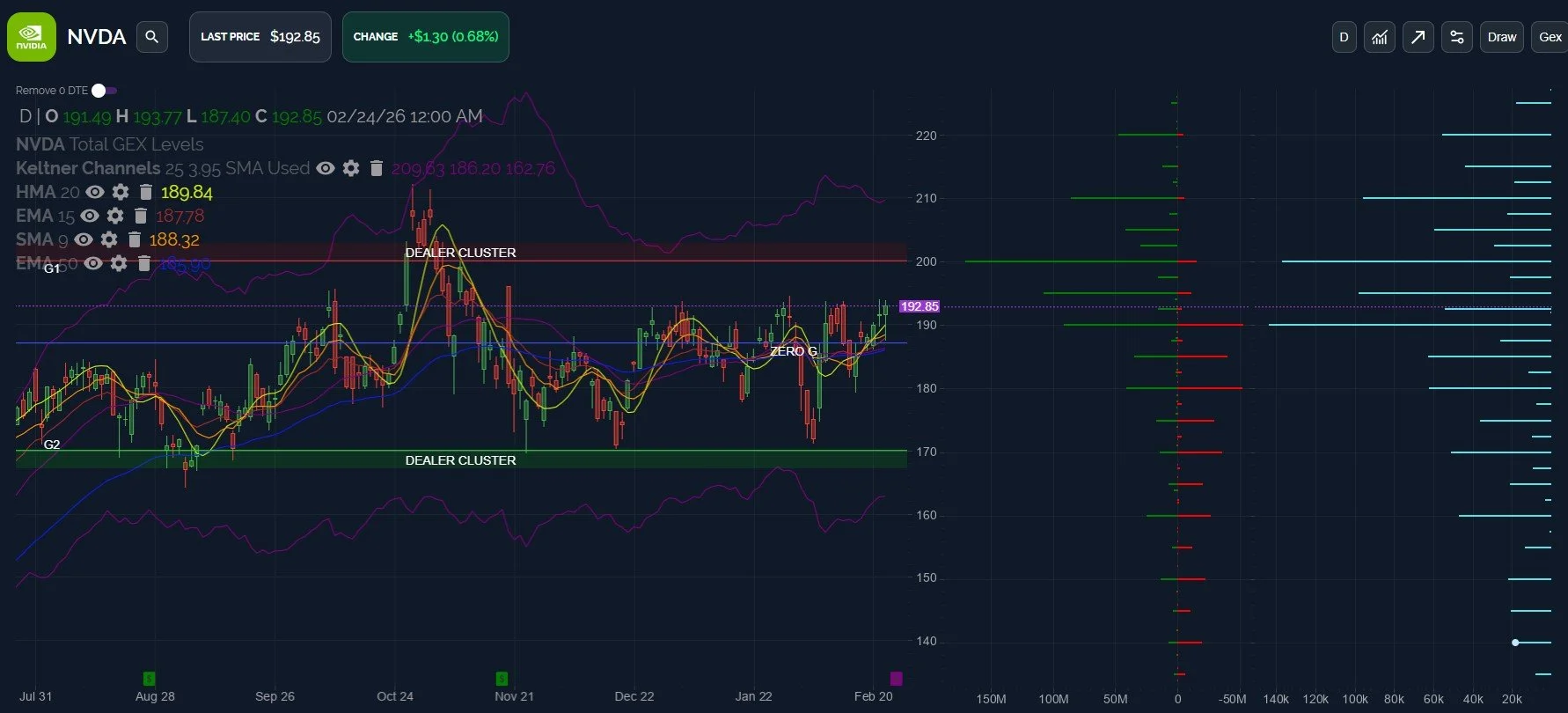Open the chart settings sliders icon
The image size is (1568, 713).
(x=1457, y=37)
